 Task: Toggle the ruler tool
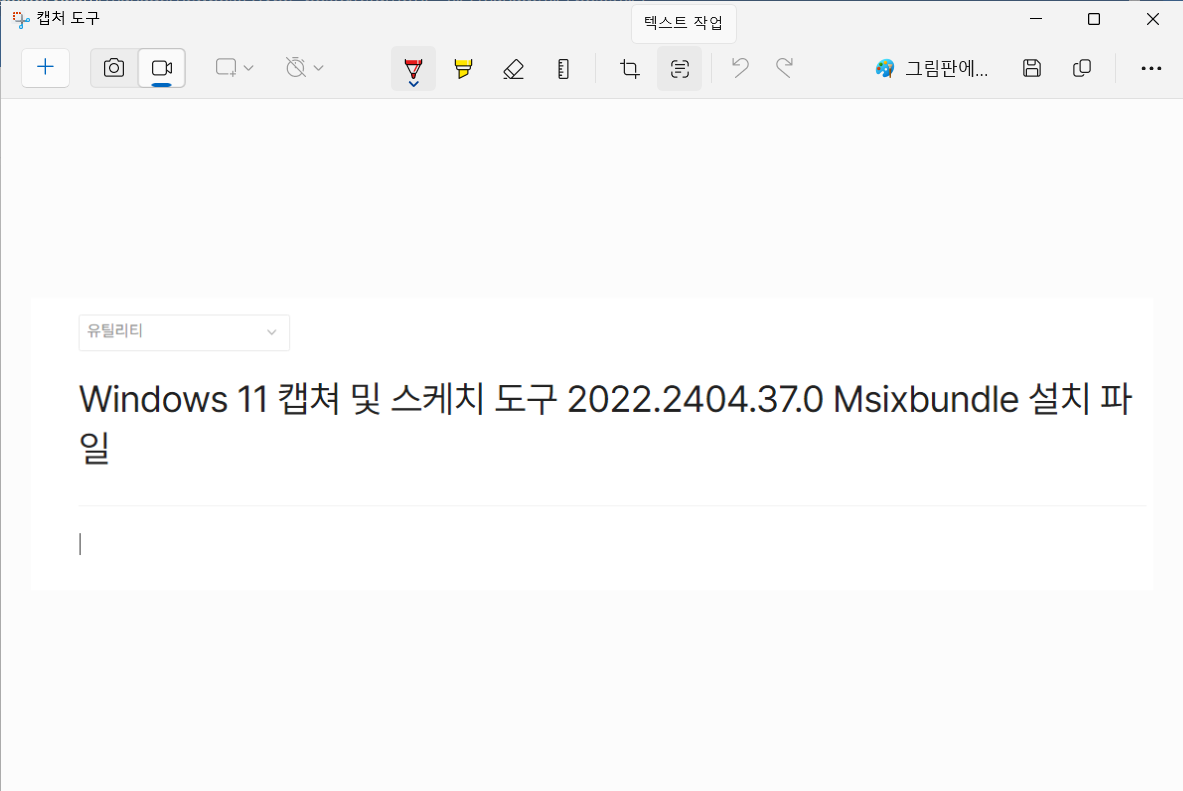(563, 69)
